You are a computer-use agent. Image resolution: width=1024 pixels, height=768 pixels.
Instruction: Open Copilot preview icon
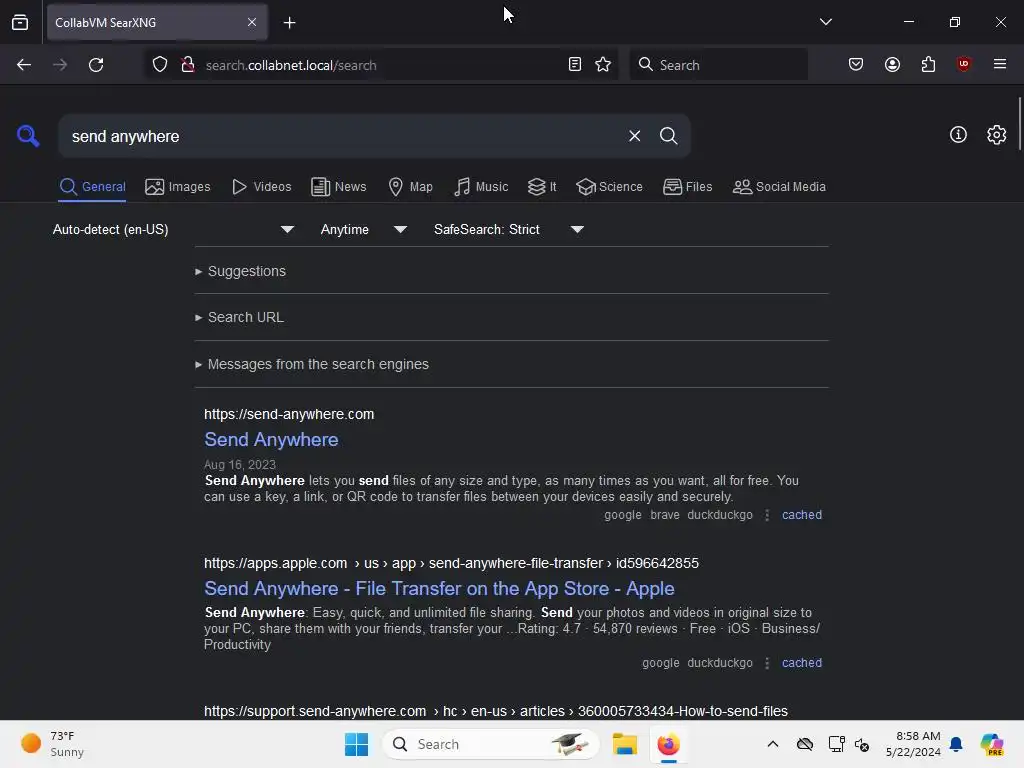pyautogui.click(x=991, y=744)
